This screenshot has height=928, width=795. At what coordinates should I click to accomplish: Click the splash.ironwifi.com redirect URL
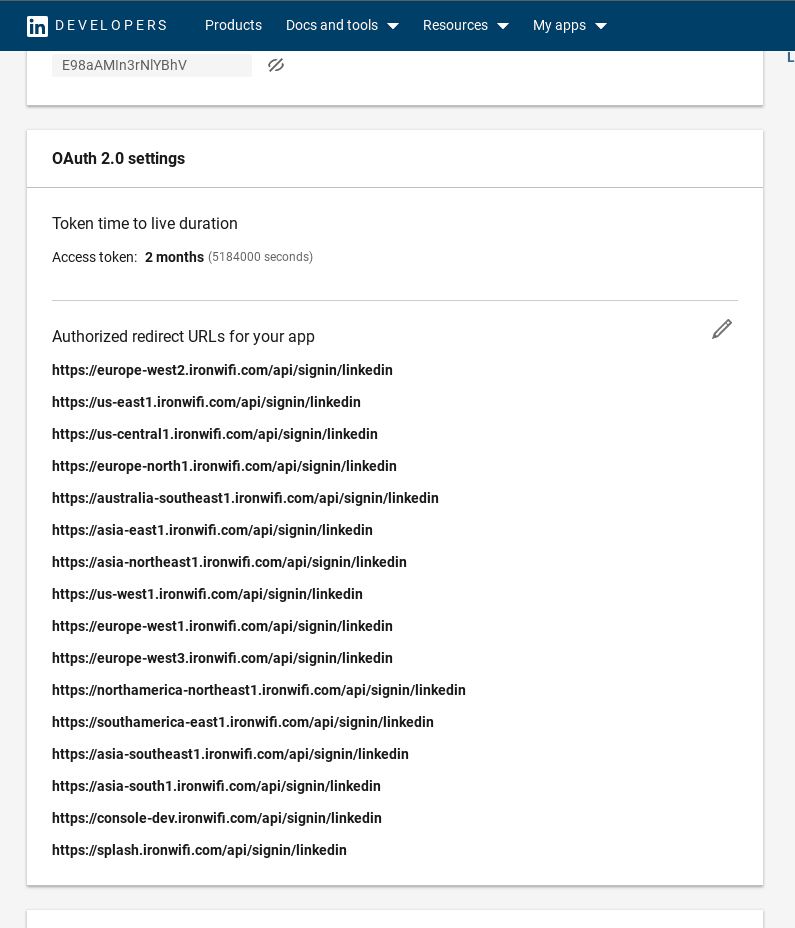pyautogui.click(x=199, y=850)
